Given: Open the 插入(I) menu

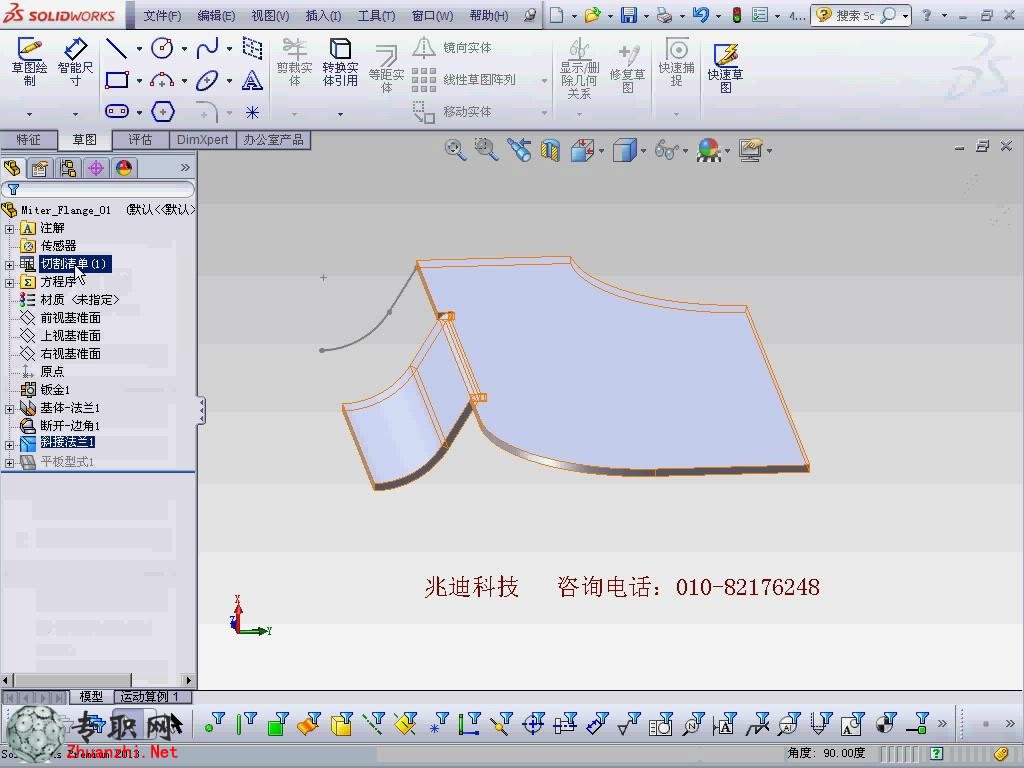Looking at the screenshot, I should click(323, 15).
